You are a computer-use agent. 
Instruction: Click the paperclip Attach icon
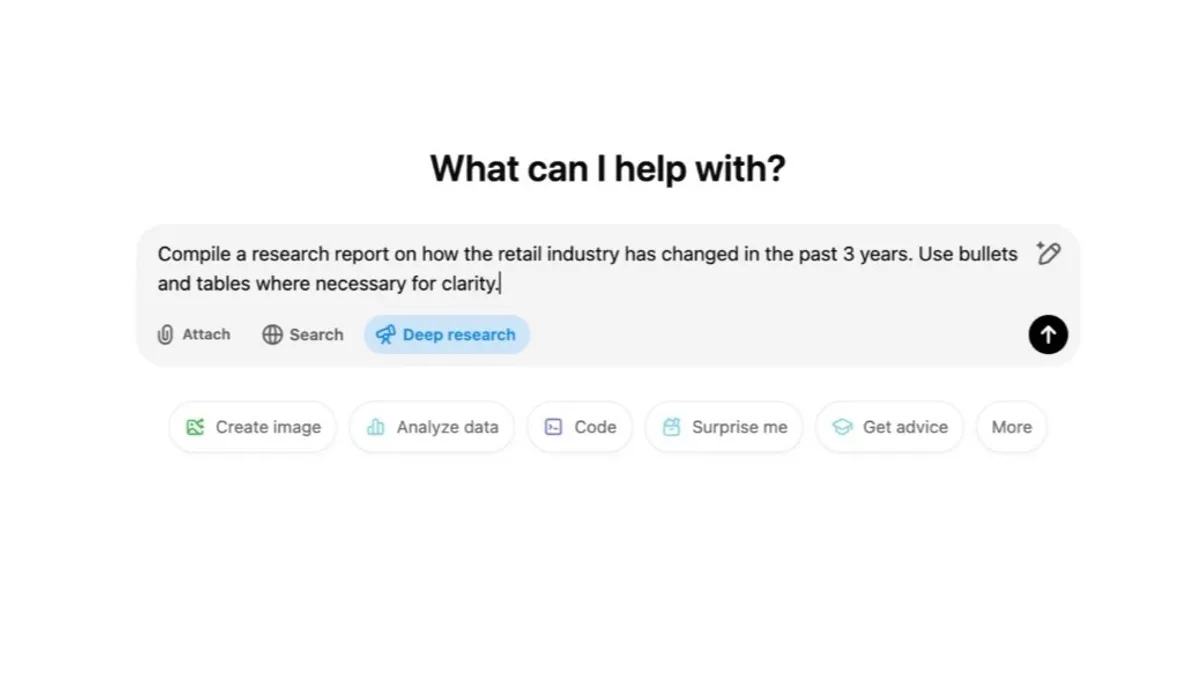[165, 335]
